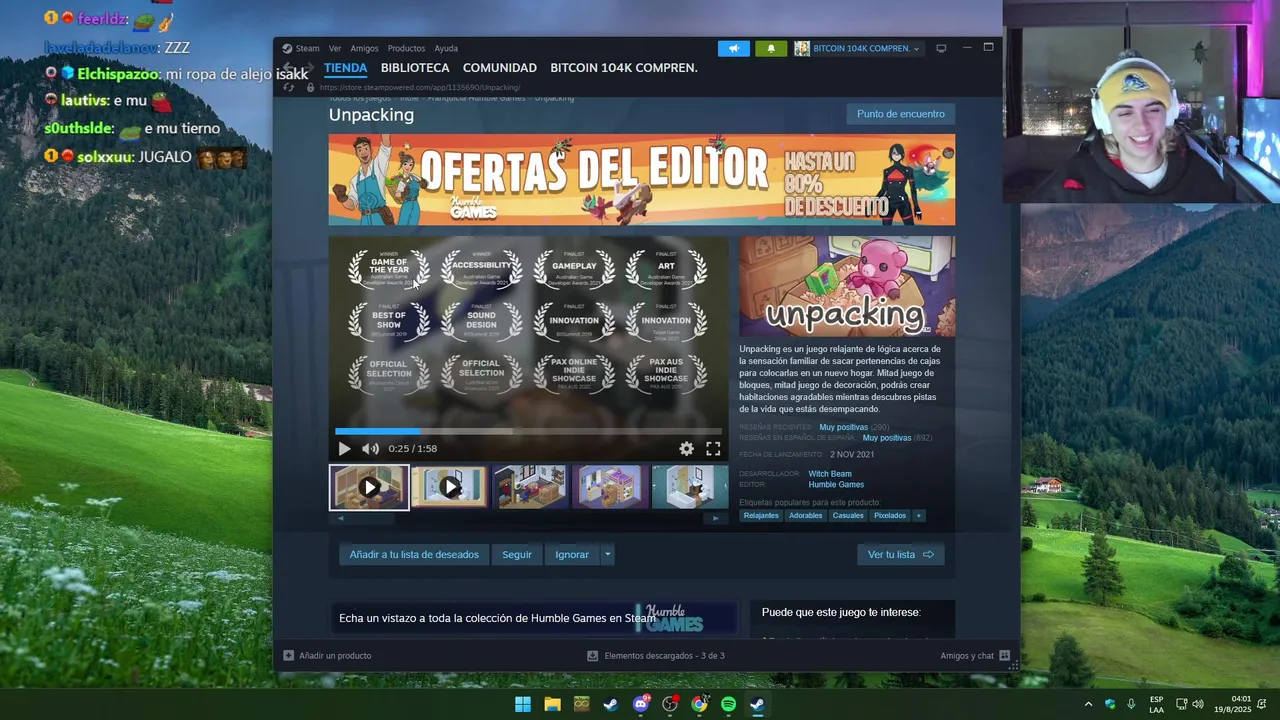Expand trailer to fullscreen
Screen dimensions: 1280x720
pos(713,449)
